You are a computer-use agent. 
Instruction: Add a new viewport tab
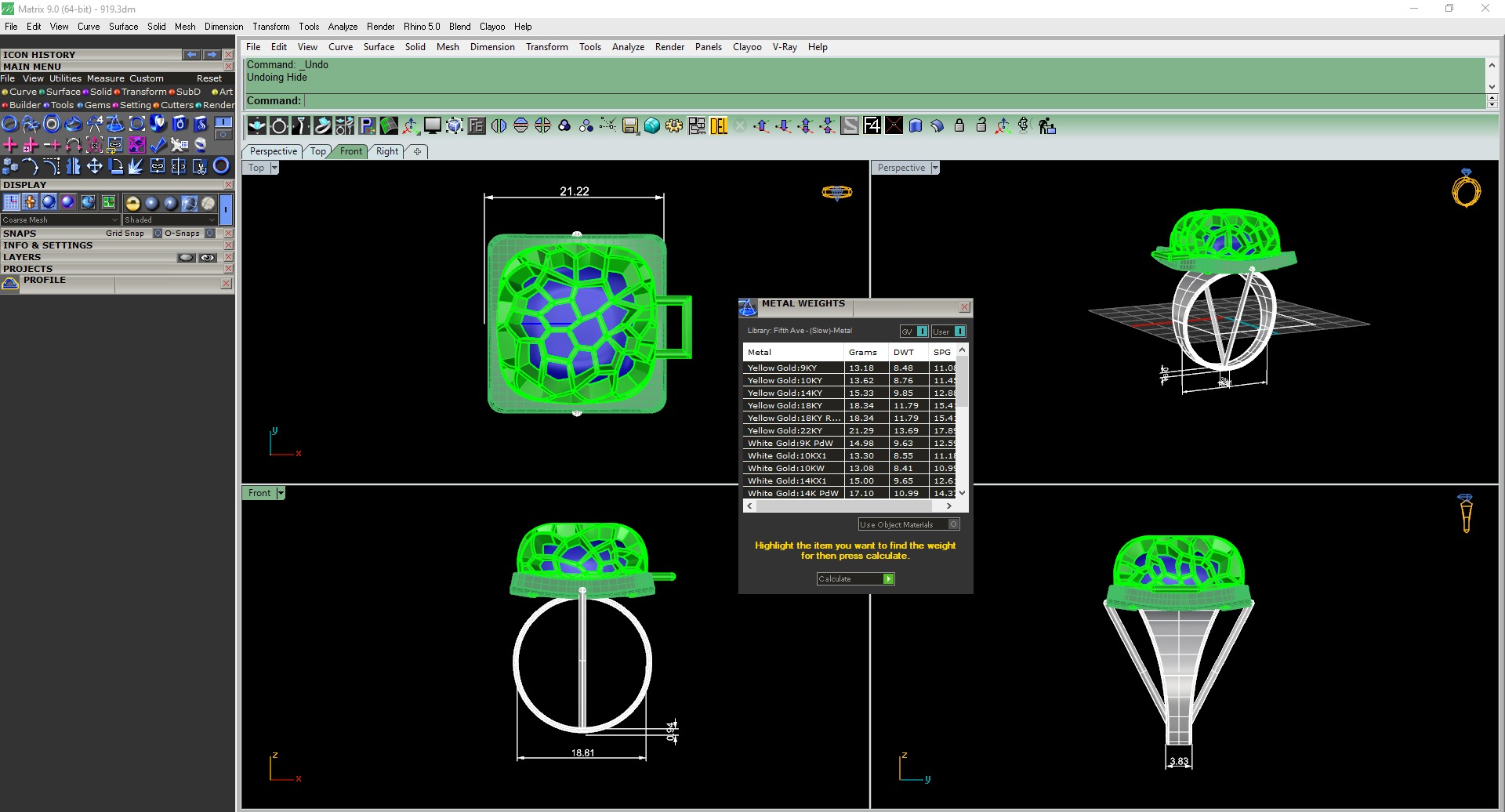tap(417, 151)
